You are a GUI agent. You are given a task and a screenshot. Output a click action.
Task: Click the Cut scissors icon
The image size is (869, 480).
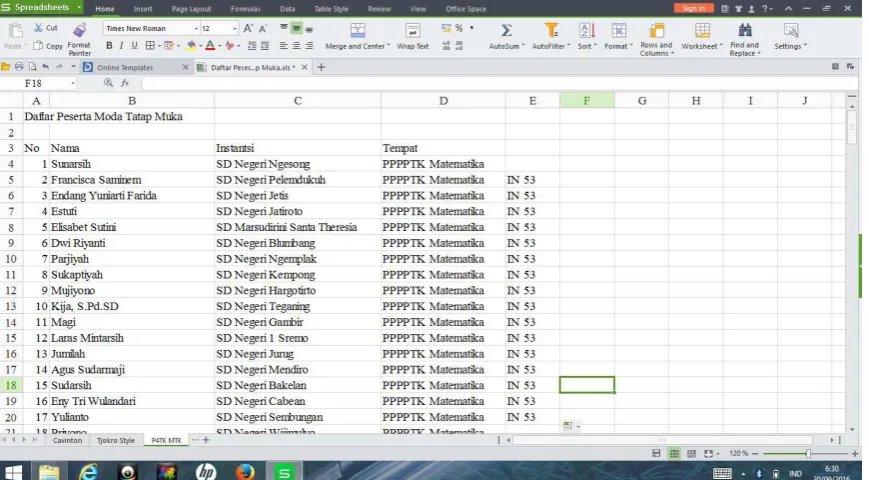tap(38, 28)
